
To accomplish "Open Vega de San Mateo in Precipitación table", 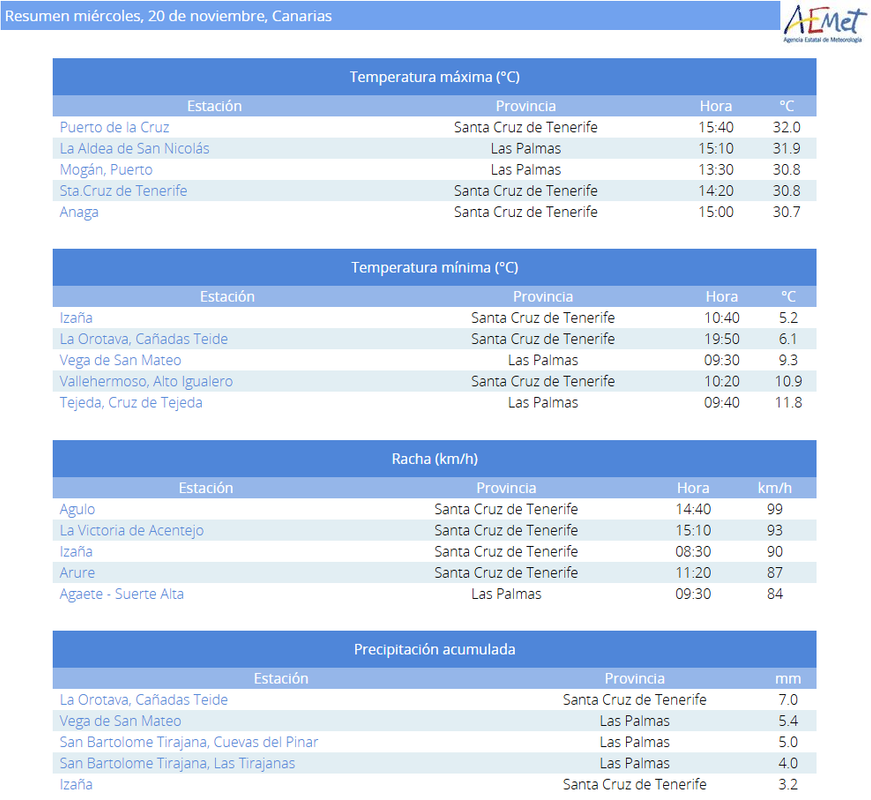I will (121, 721).
